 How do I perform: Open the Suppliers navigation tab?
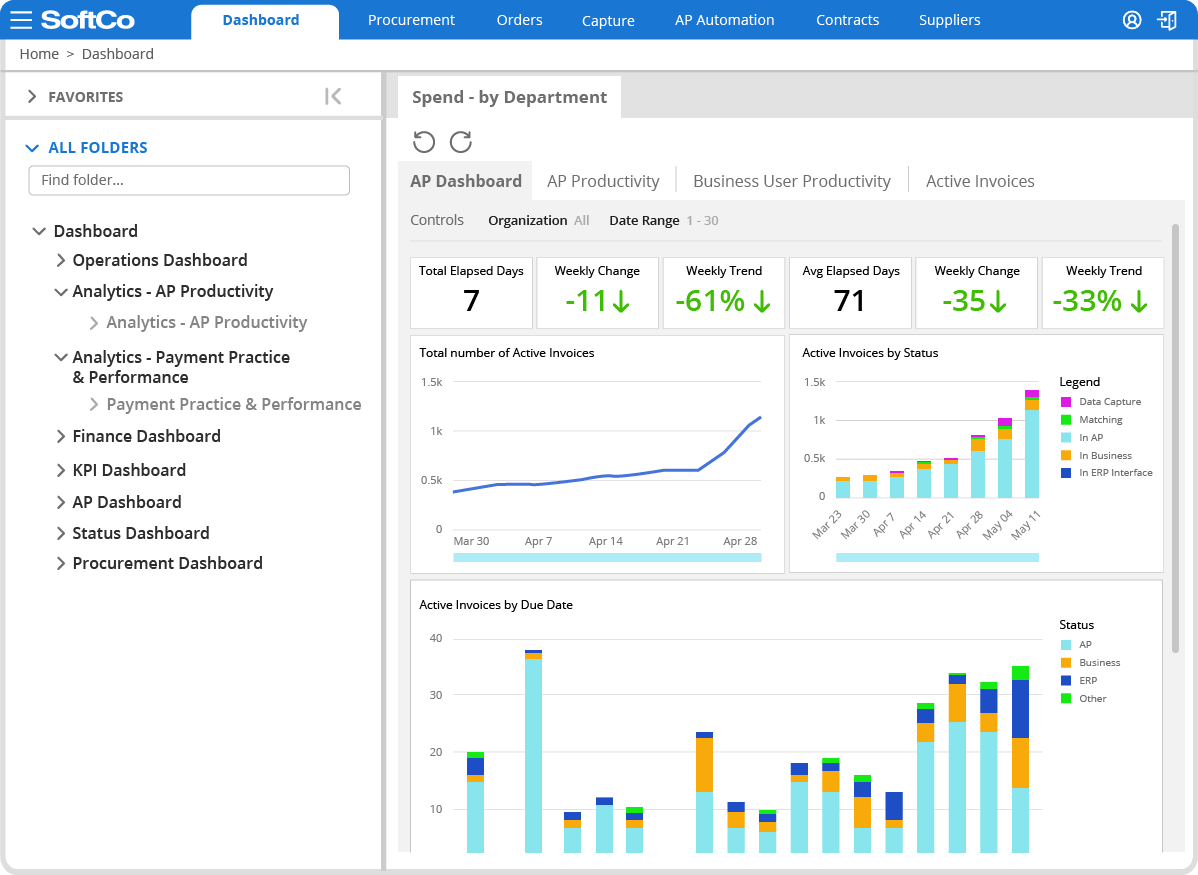(x=949, y=20)
